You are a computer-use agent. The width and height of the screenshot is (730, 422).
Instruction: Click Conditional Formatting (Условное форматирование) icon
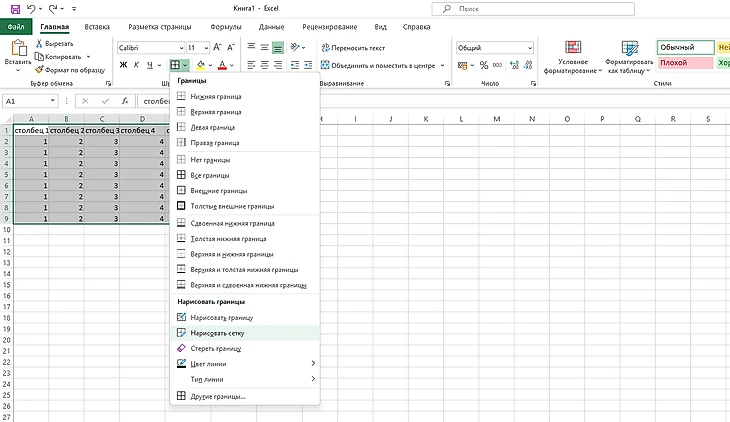pyautogui.click(x=573, y=57)
